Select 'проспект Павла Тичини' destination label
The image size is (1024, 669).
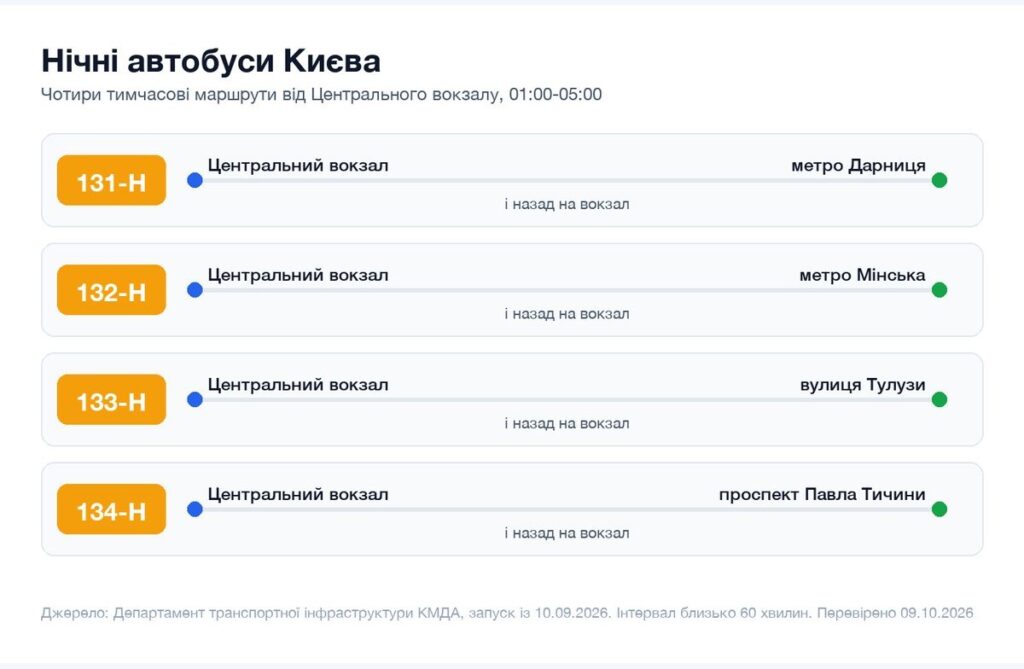coord(822,495)
